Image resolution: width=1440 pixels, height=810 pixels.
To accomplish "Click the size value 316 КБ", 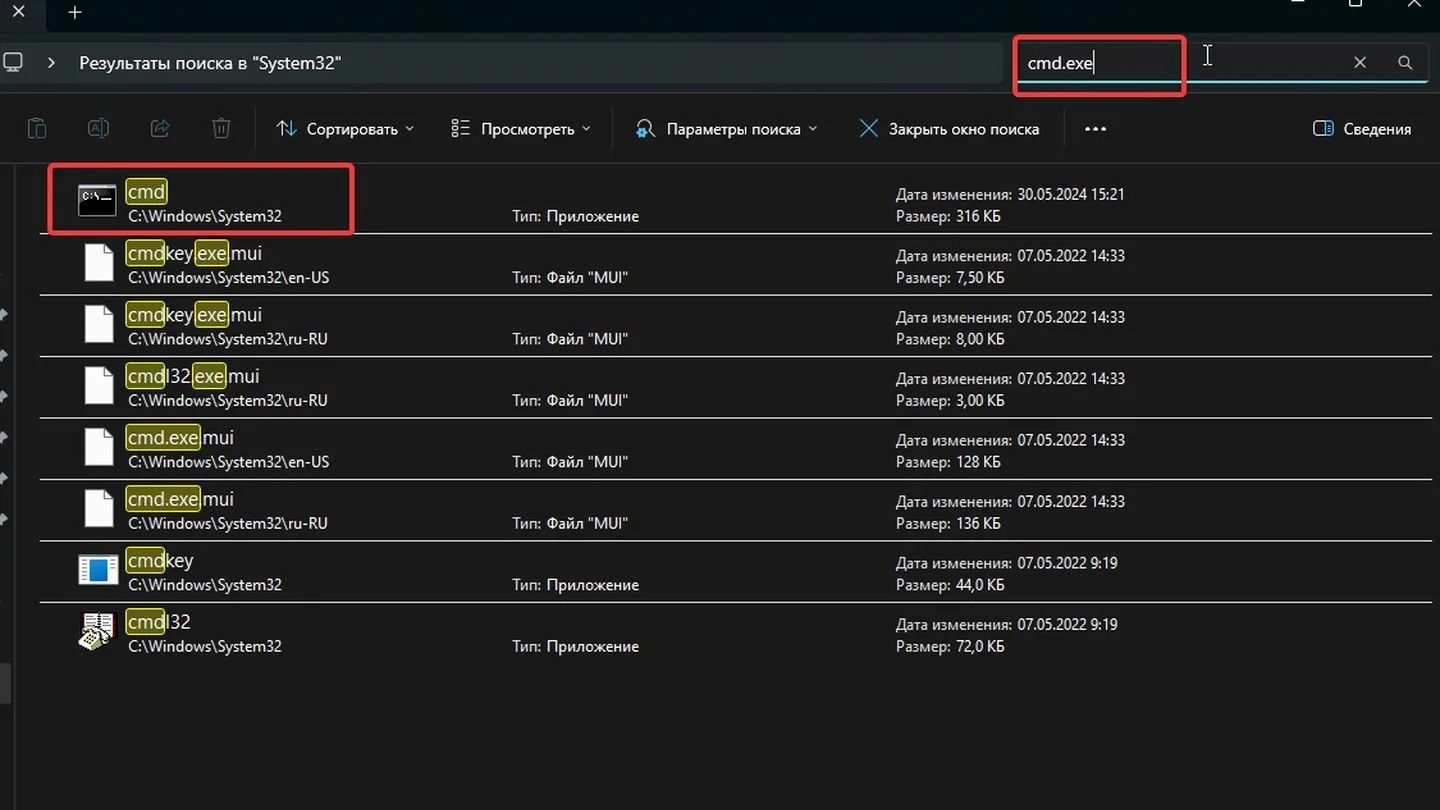I will coord(978,216).
